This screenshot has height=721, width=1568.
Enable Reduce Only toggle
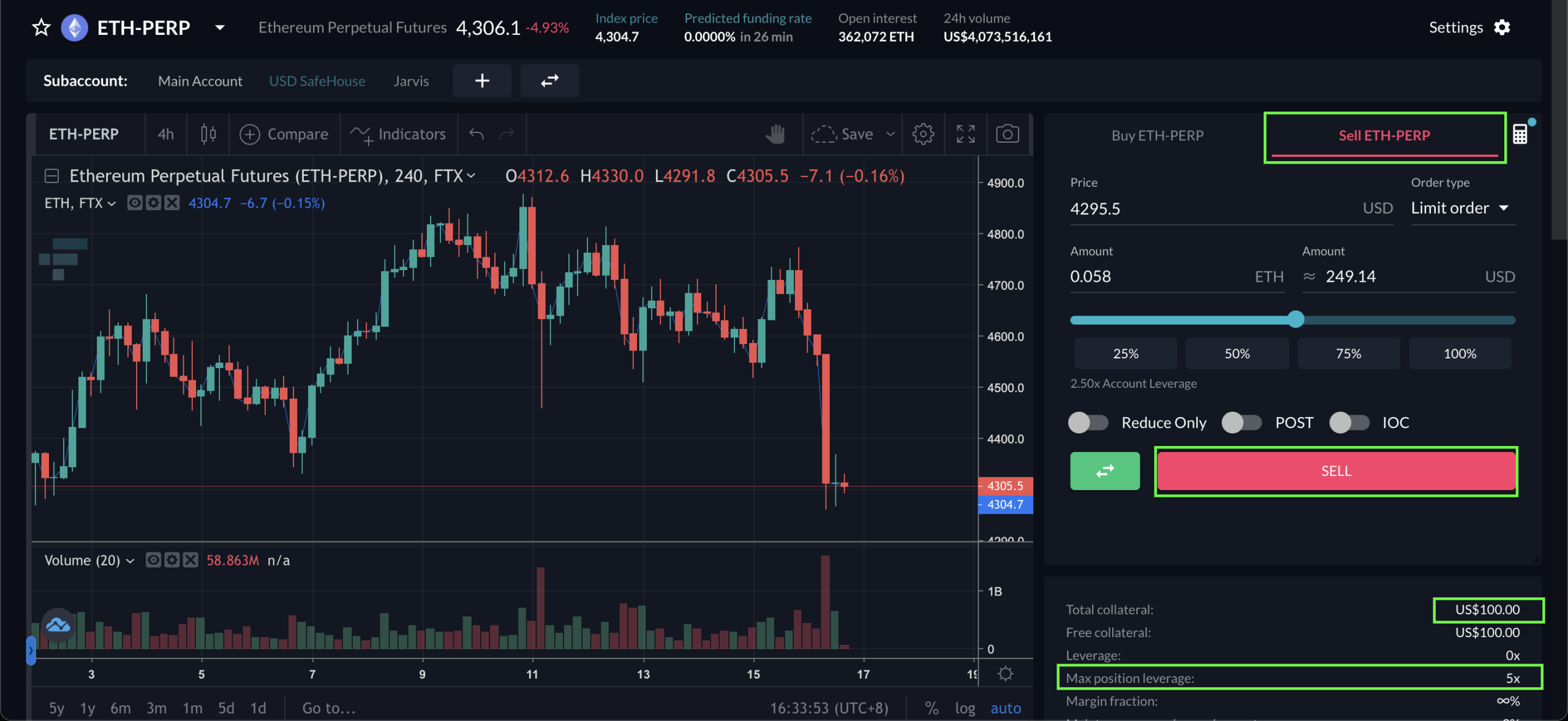coord(1088,423)
